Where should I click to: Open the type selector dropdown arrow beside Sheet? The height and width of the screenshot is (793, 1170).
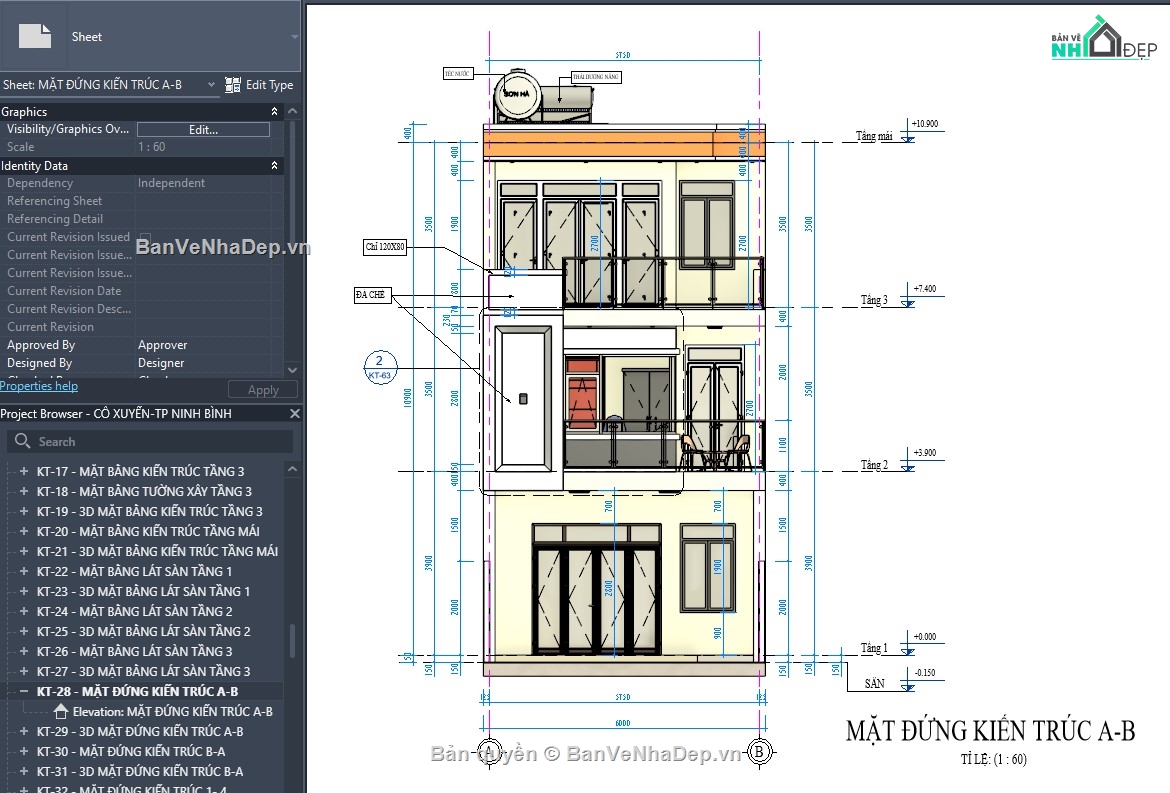(x=295, y=37)
